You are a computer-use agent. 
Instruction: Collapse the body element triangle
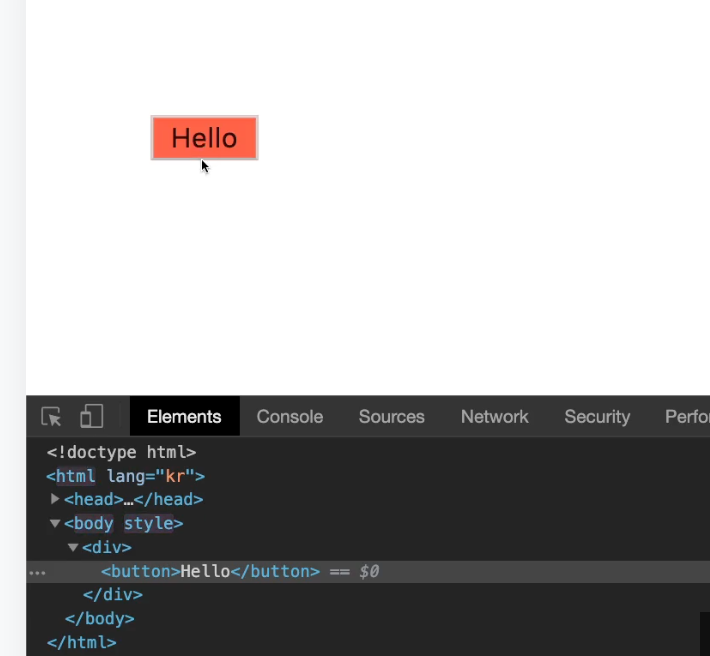pyautogui.click(x=55, y=523)
